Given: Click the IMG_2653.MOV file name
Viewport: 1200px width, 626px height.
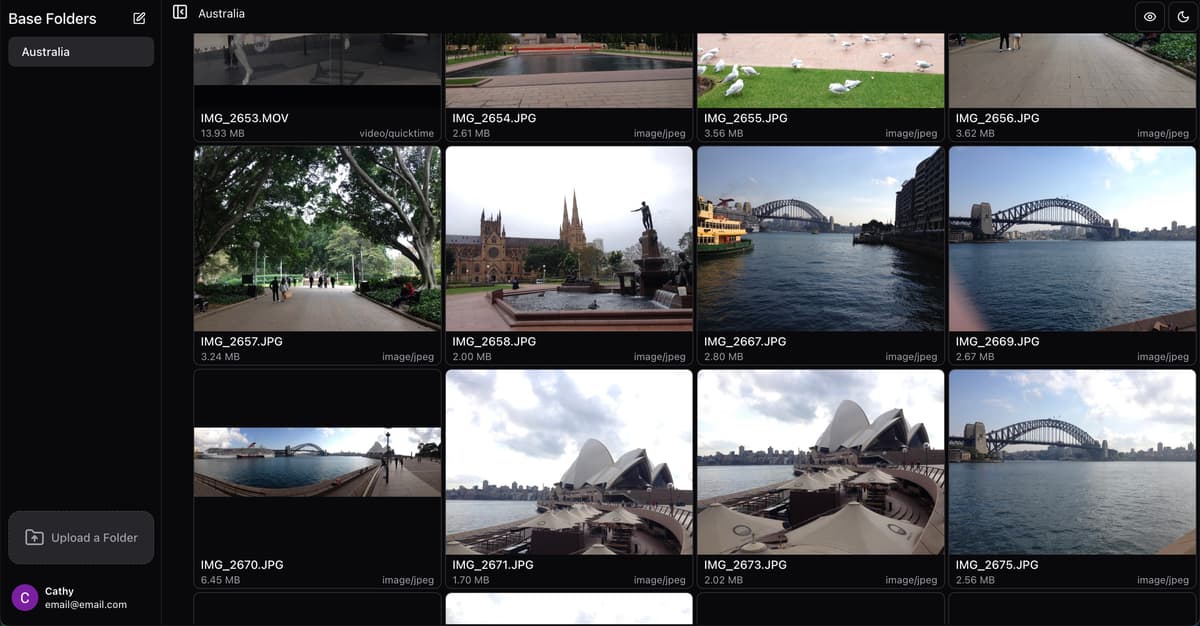Looking at the screenshot, I should tap(244, 118).
